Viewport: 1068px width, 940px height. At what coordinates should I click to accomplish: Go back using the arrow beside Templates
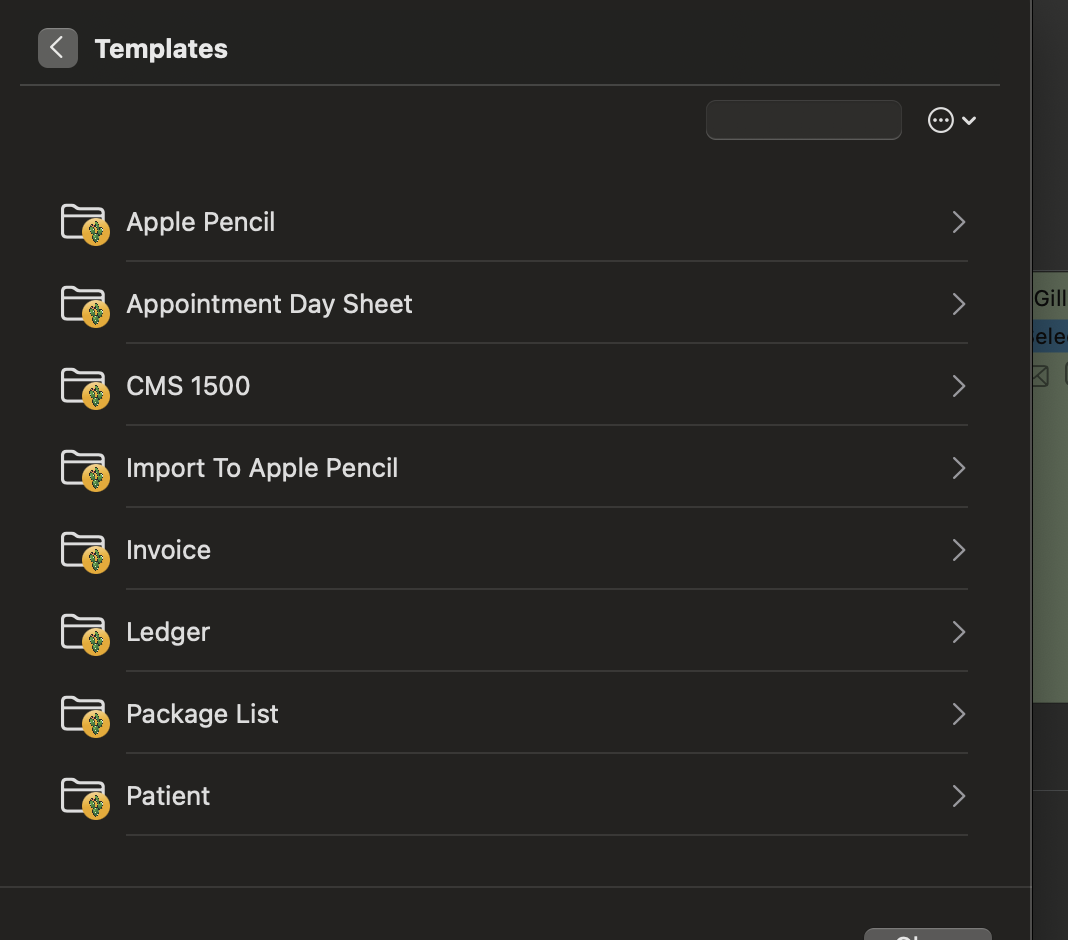pyautogui.click(x=57, y=48)
